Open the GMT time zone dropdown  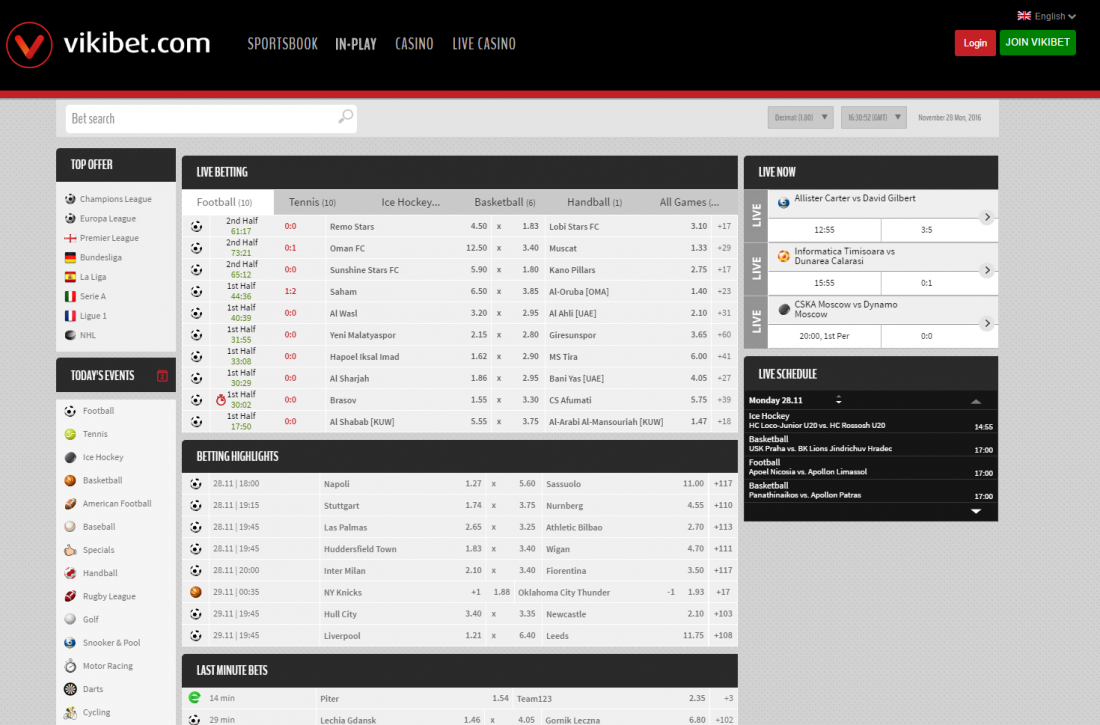[873, 117]
